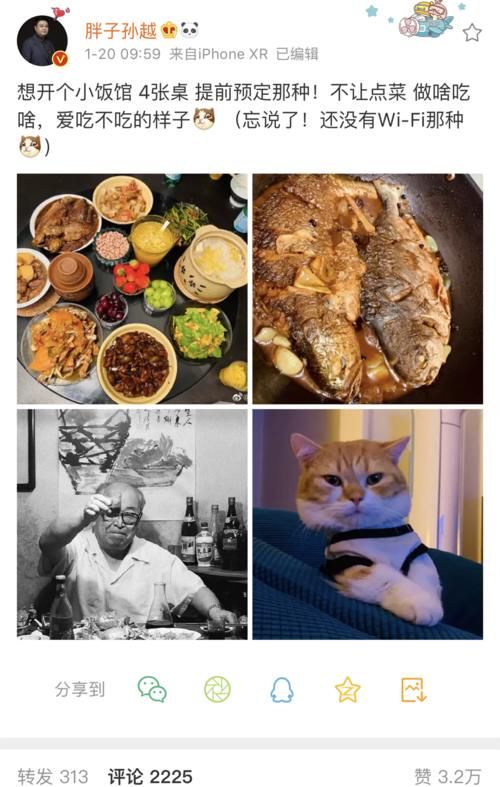Share to Qzone using yellow star icon
The width and height of the screenshot is (500, 787).
coord(347,690)
